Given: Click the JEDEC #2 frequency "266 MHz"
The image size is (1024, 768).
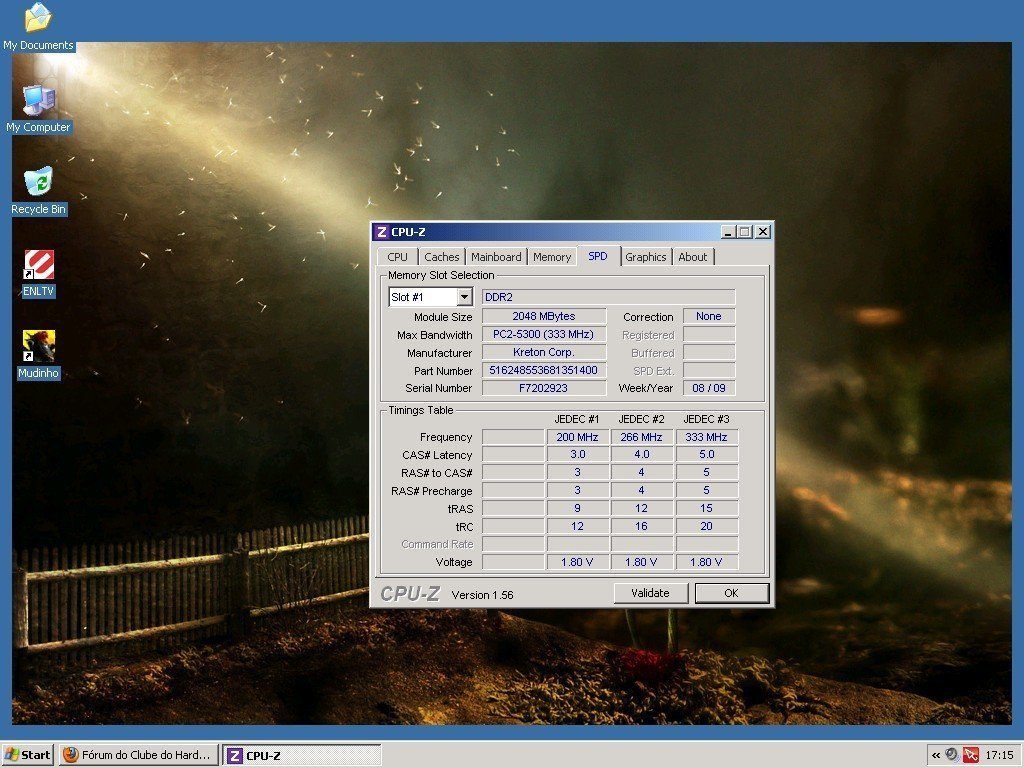Looking at the screenshot, I should pos(641,437).
